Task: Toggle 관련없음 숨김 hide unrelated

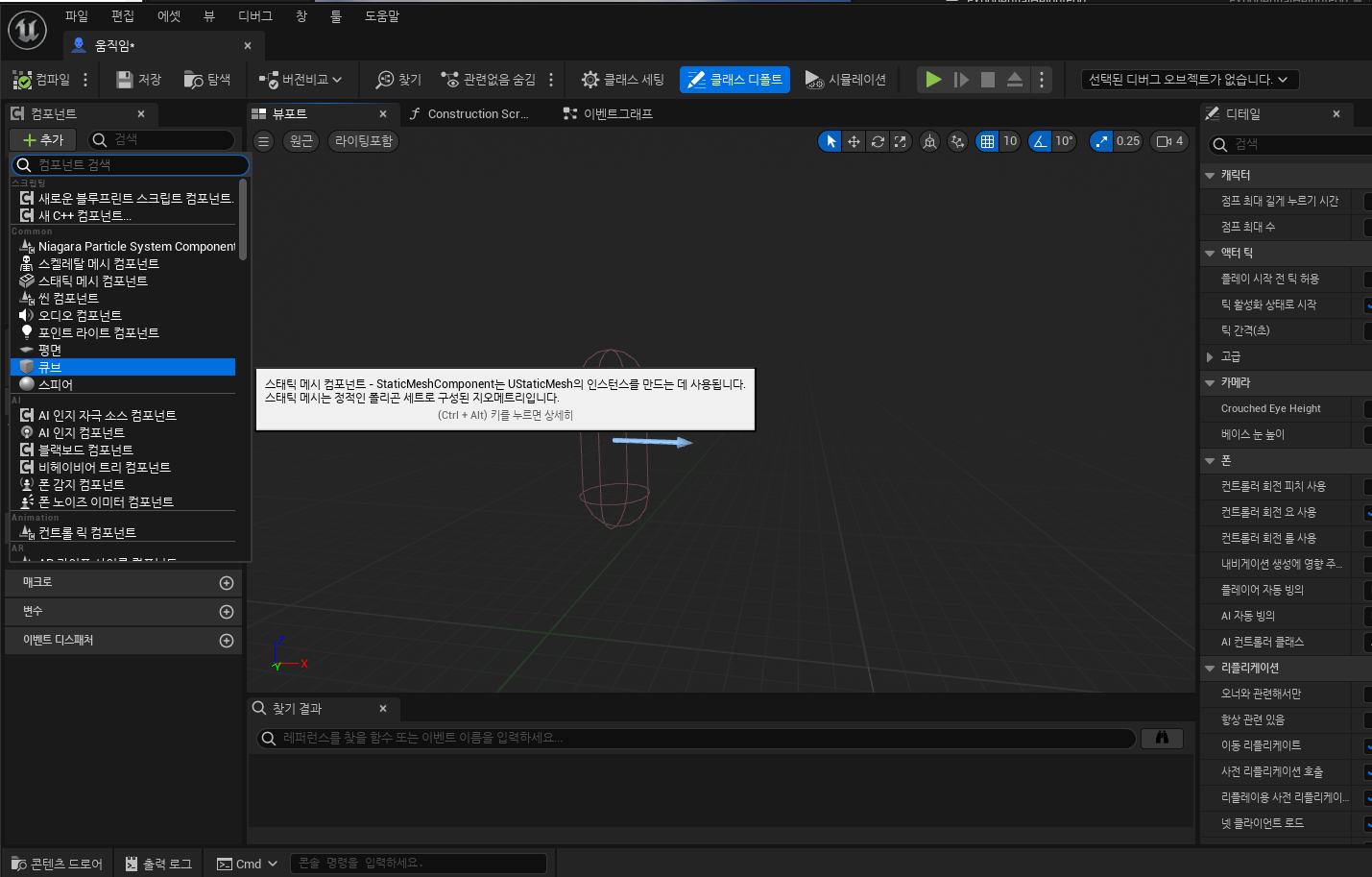Action: [489, 80]
